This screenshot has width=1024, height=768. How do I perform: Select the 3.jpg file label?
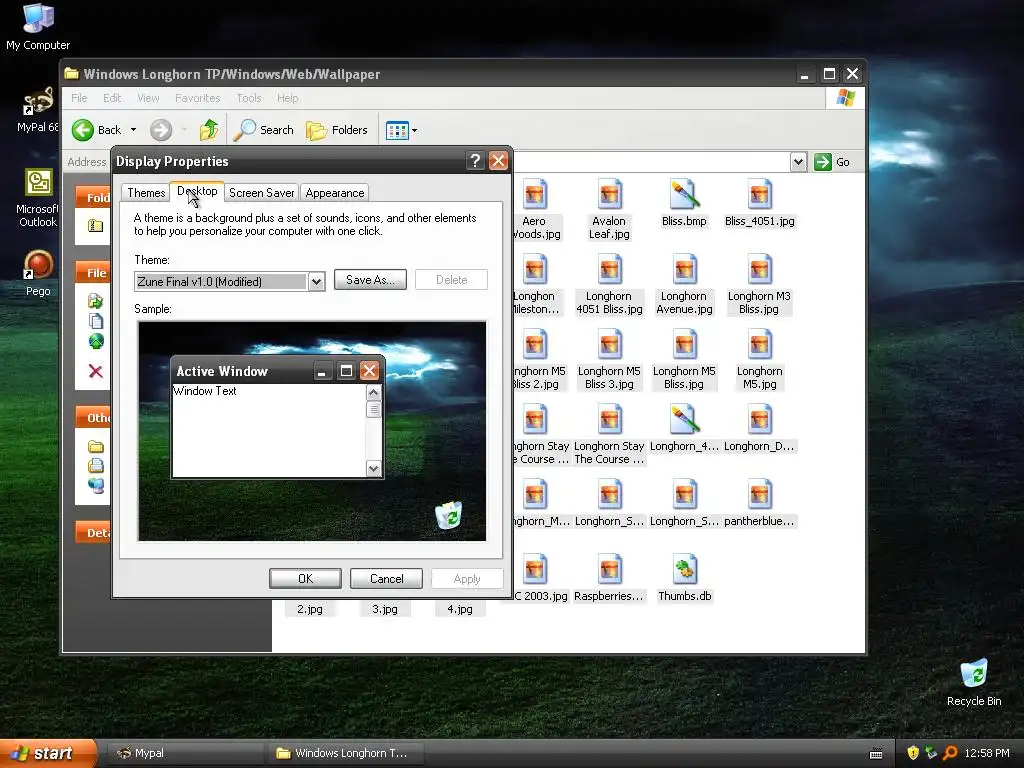click(x=385, y=609)
